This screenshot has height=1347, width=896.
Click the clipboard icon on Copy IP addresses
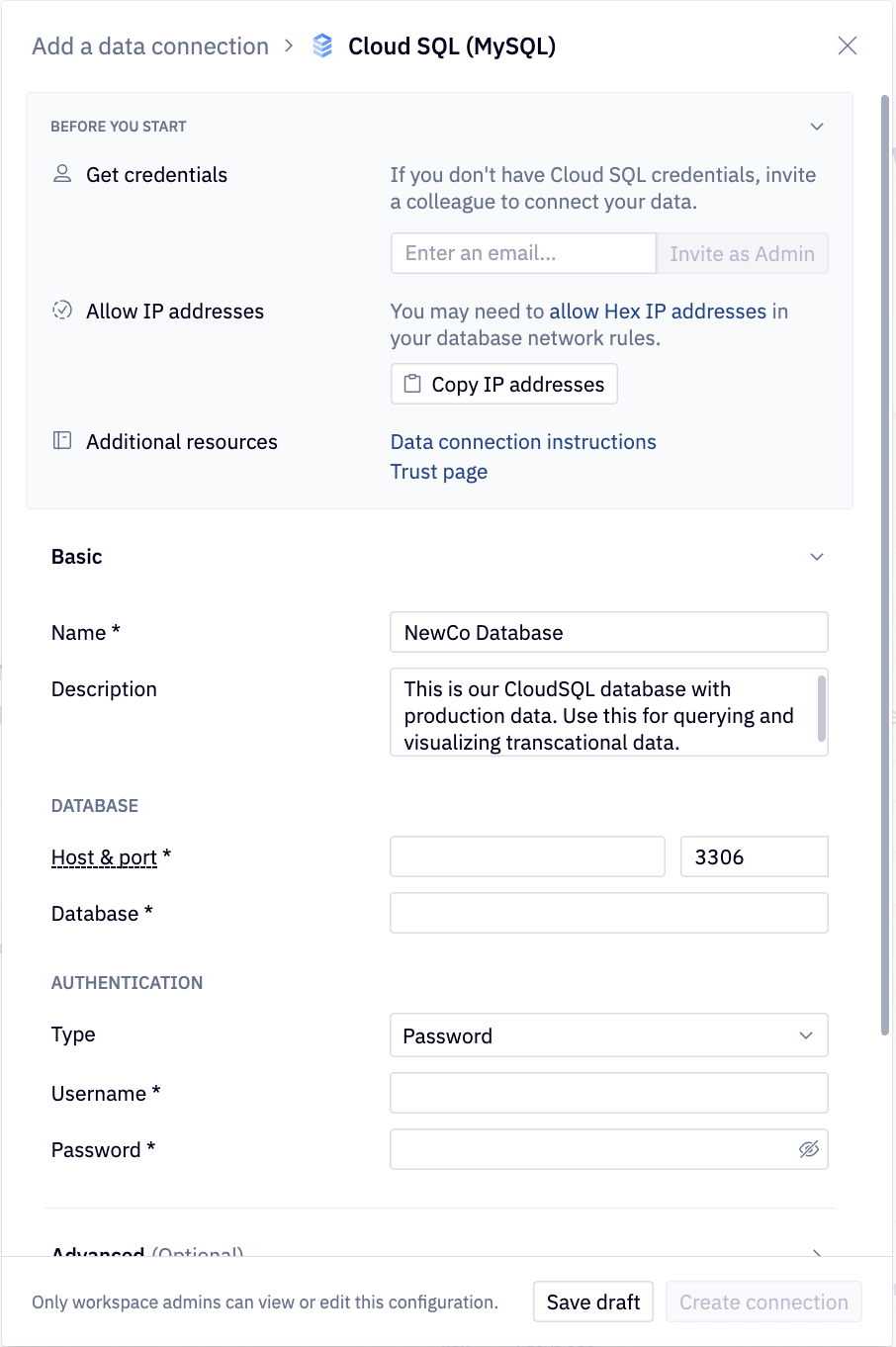coord(413,384)
